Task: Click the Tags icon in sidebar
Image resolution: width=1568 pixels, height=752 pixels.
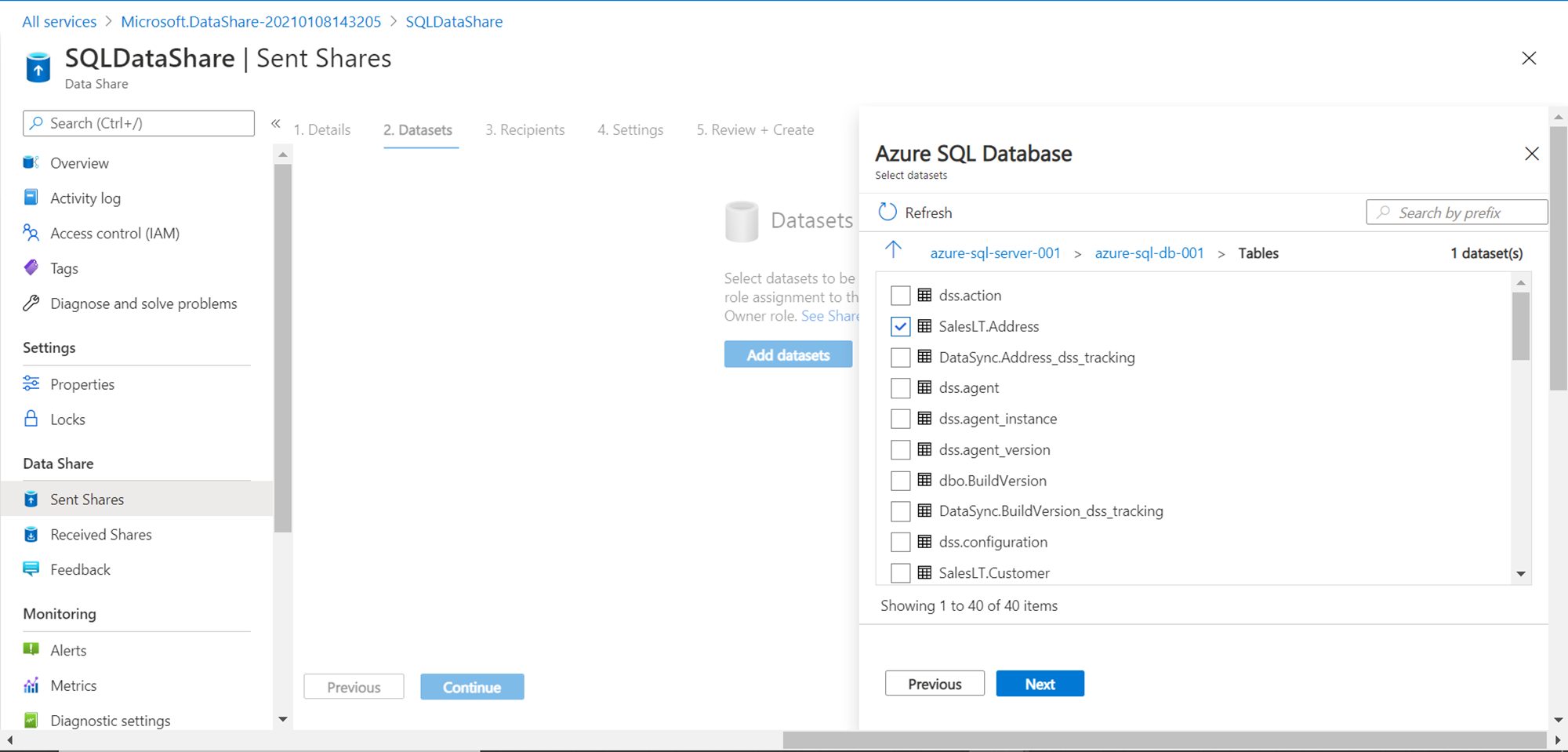Action: pyautogui.click(x=31, y=268)
